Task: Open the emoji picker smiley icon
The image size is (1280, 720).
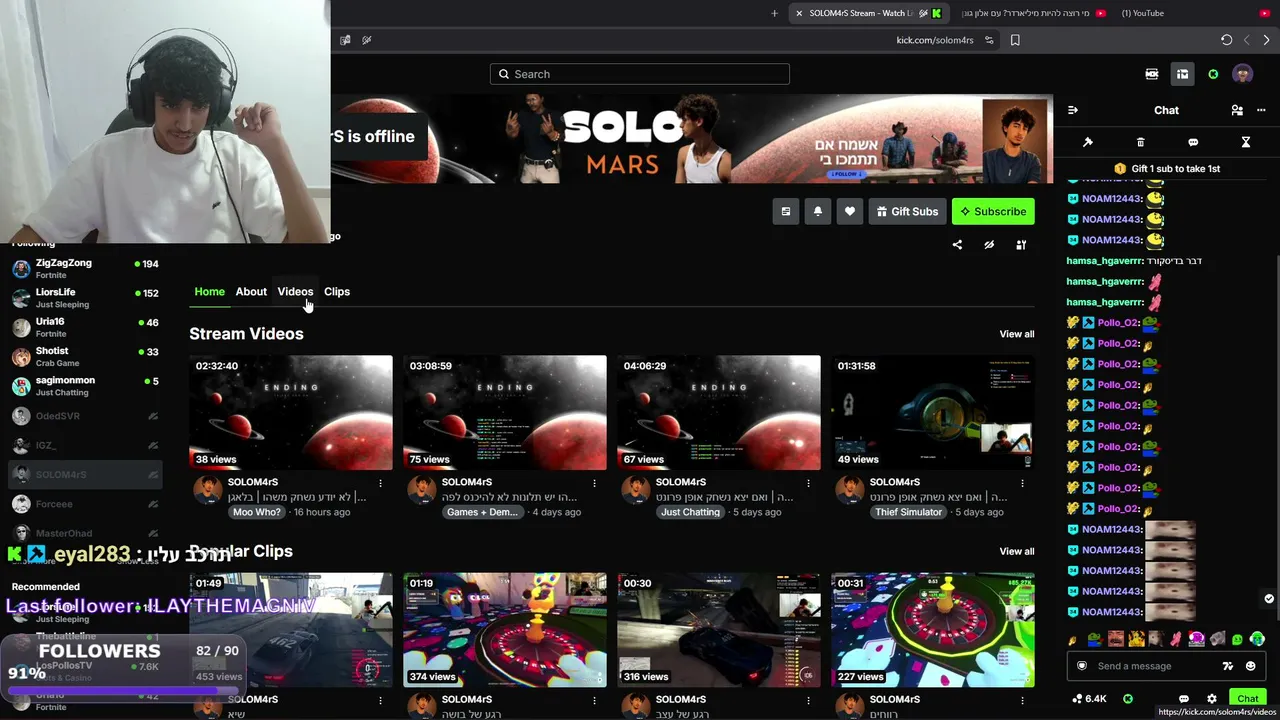Action: point(1250,666)
